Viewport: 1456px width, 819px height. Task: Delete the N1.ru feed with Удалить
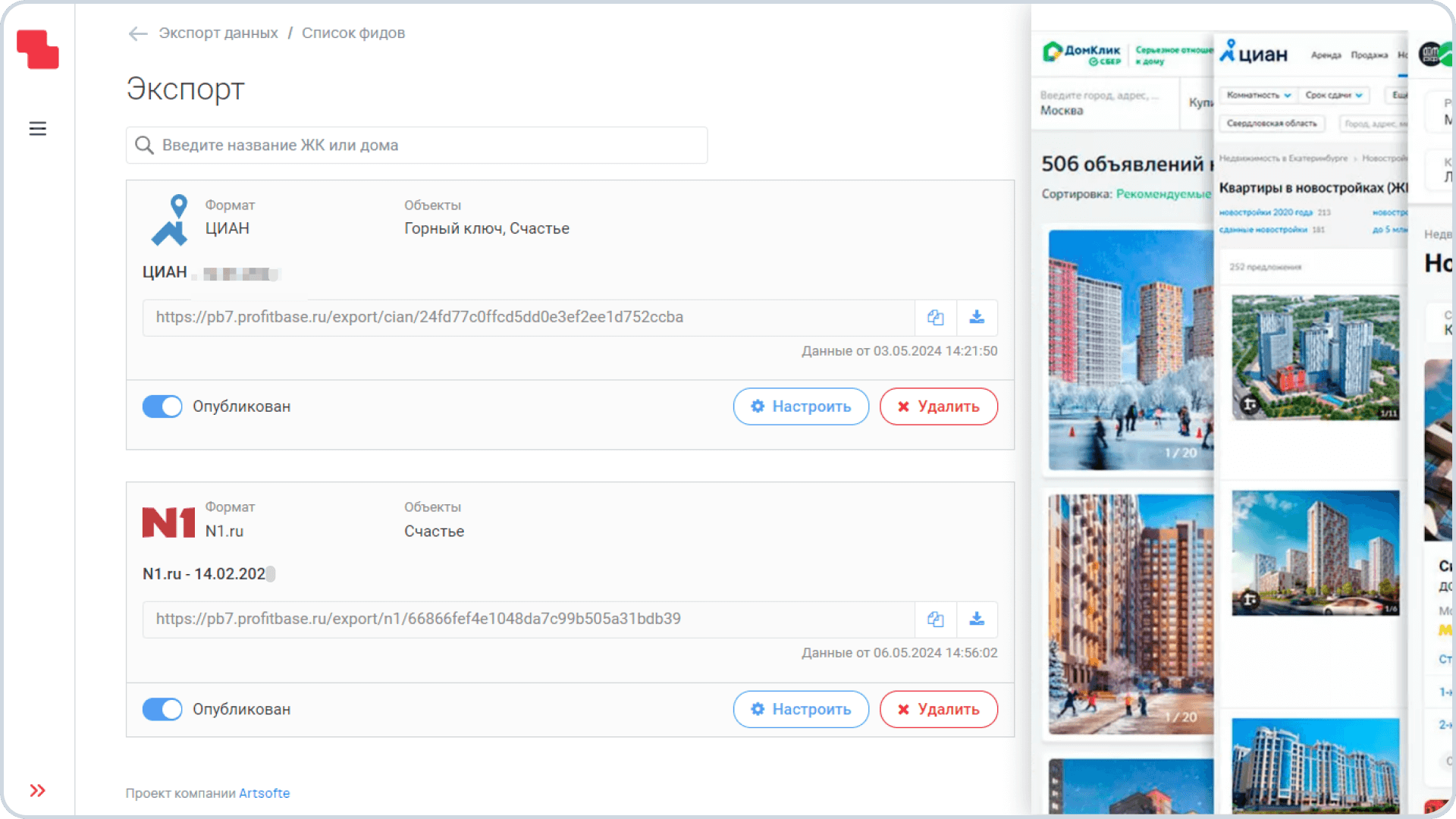click(938, 709)
